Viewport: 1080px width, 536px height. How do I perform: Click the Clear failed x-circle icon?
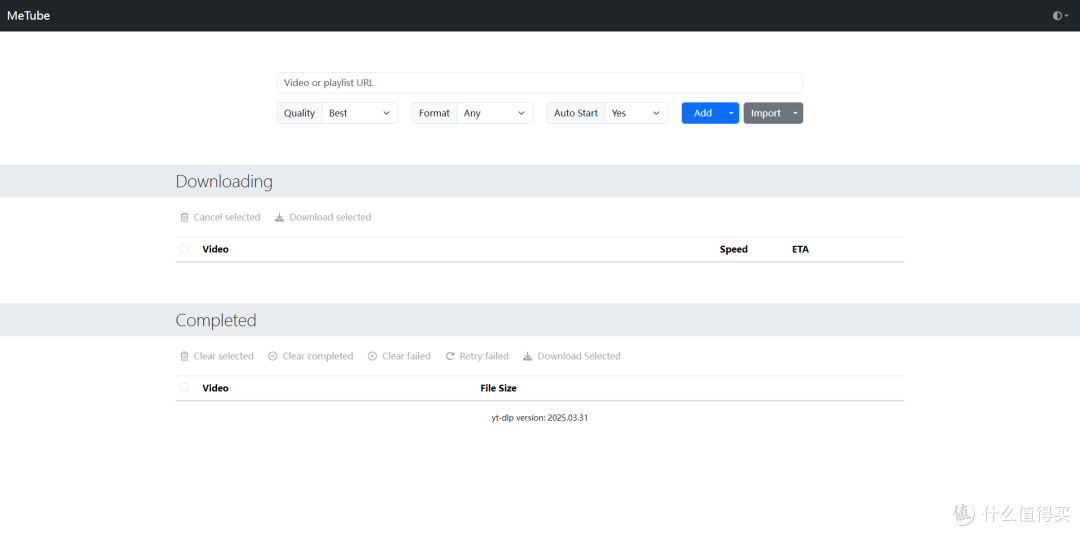point(373,356)
